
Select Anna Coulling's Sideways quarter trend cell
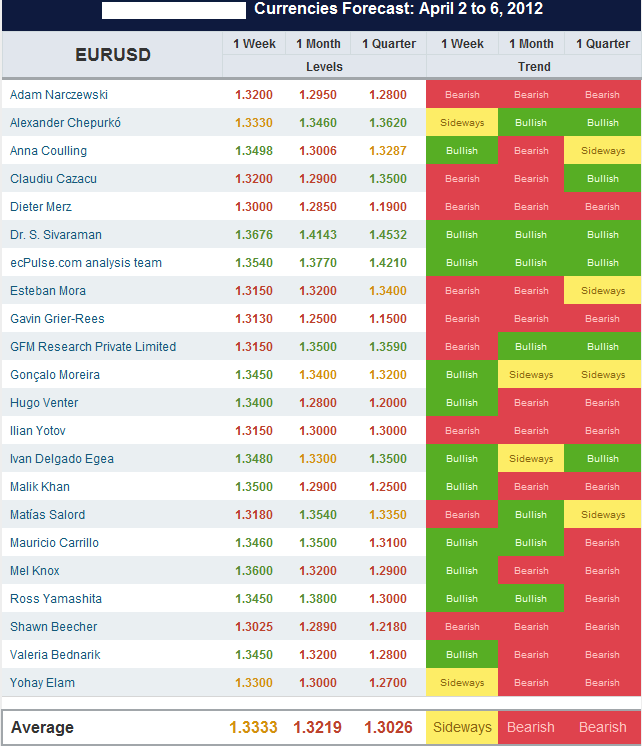[x=602, y=151]
